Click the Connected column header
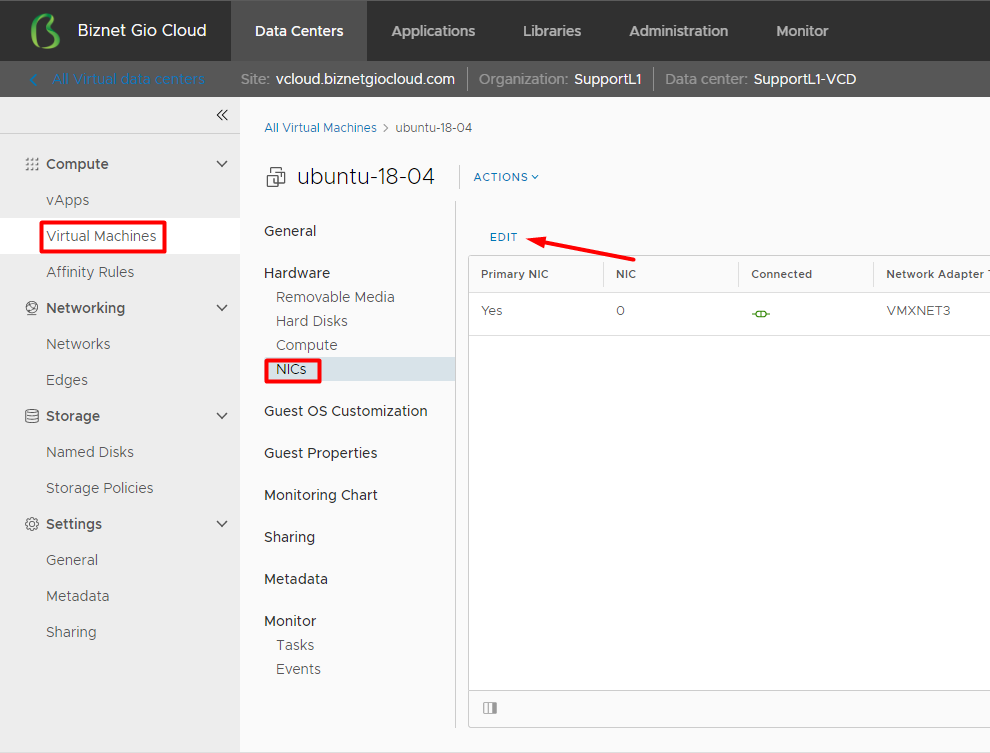Image resolution: width=990 pixels, height=753 pixels. point(781,274)
